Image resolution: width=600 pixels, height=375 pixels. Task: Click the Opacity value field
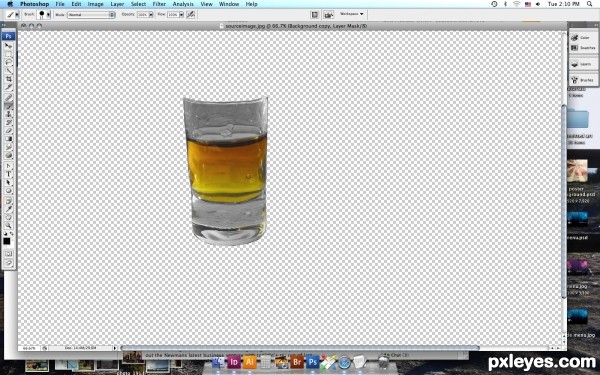pyautogui.click(x=142, y=15)
